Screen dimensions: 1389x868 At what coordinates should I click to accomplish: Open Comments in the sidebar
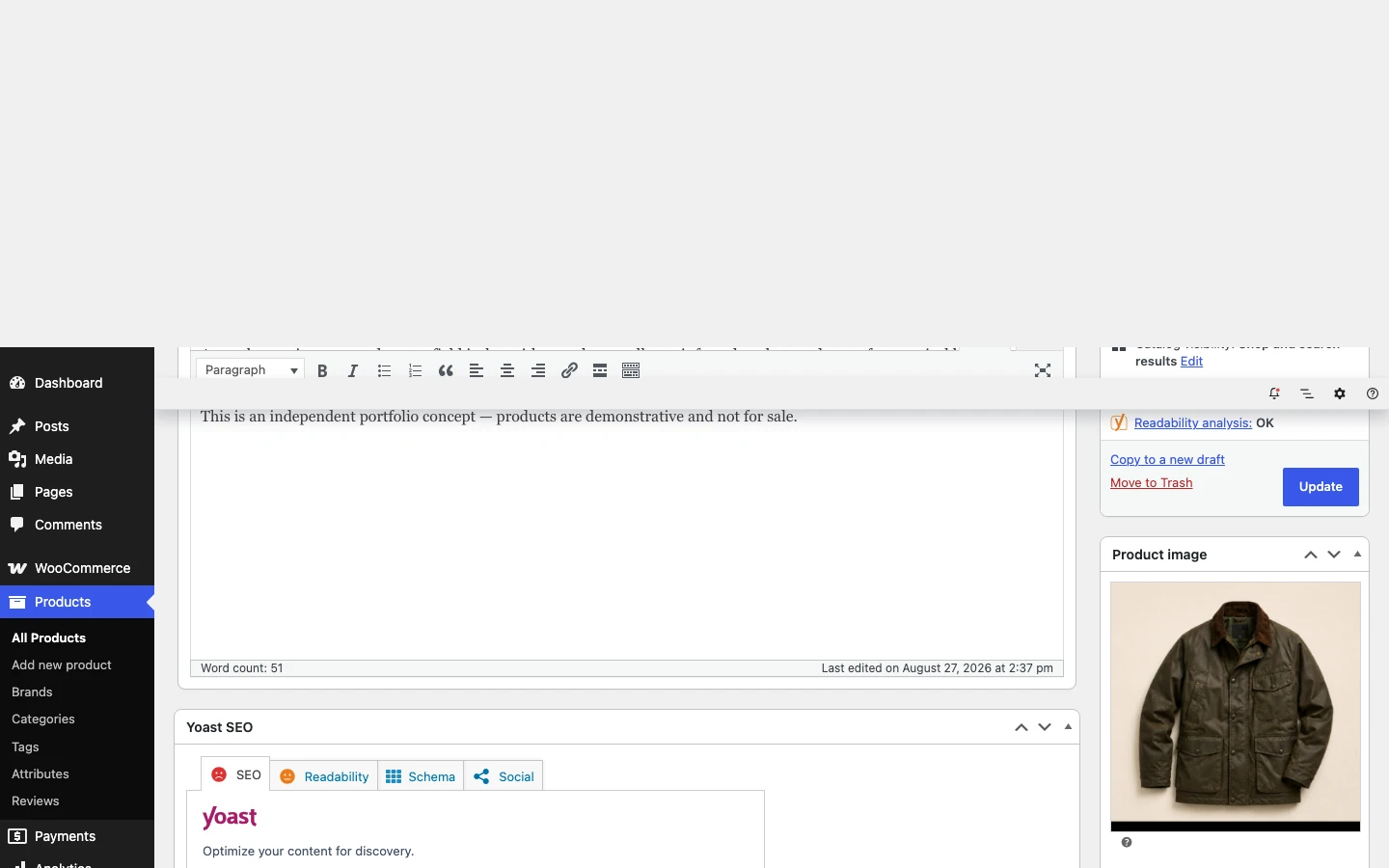tap(77, 525)
